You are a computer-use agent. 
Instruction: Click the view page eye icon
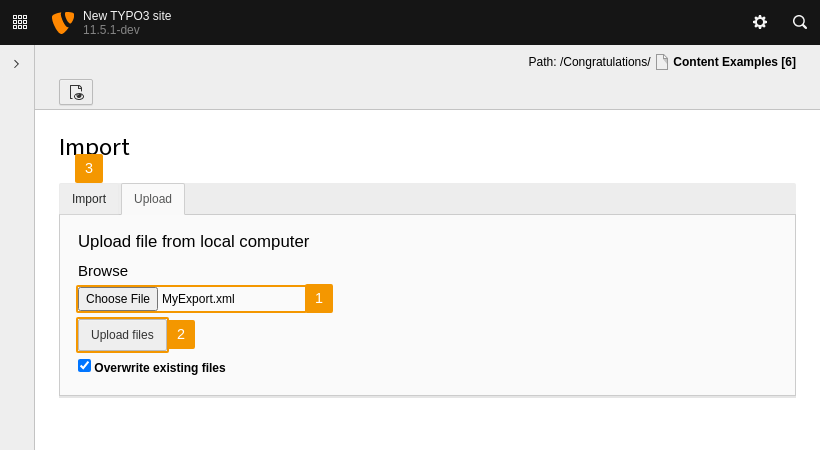pos(76,93)
